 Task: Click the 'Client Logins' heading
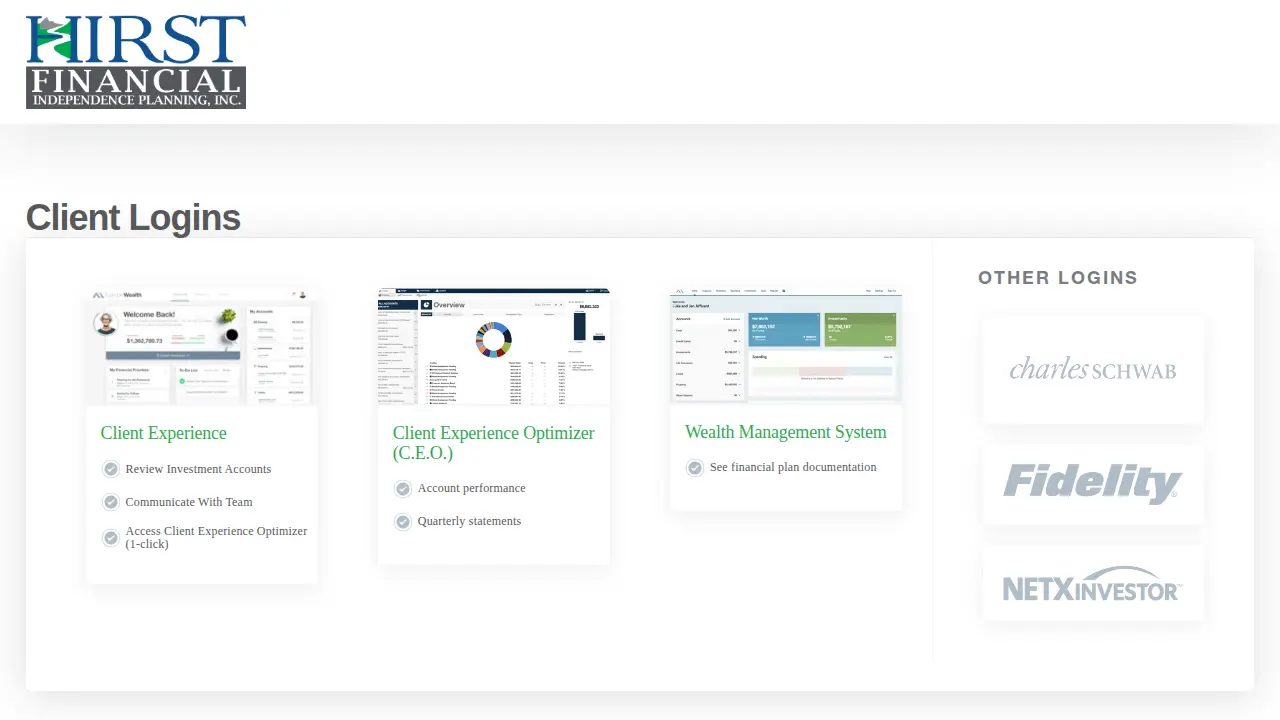[133, 218]
